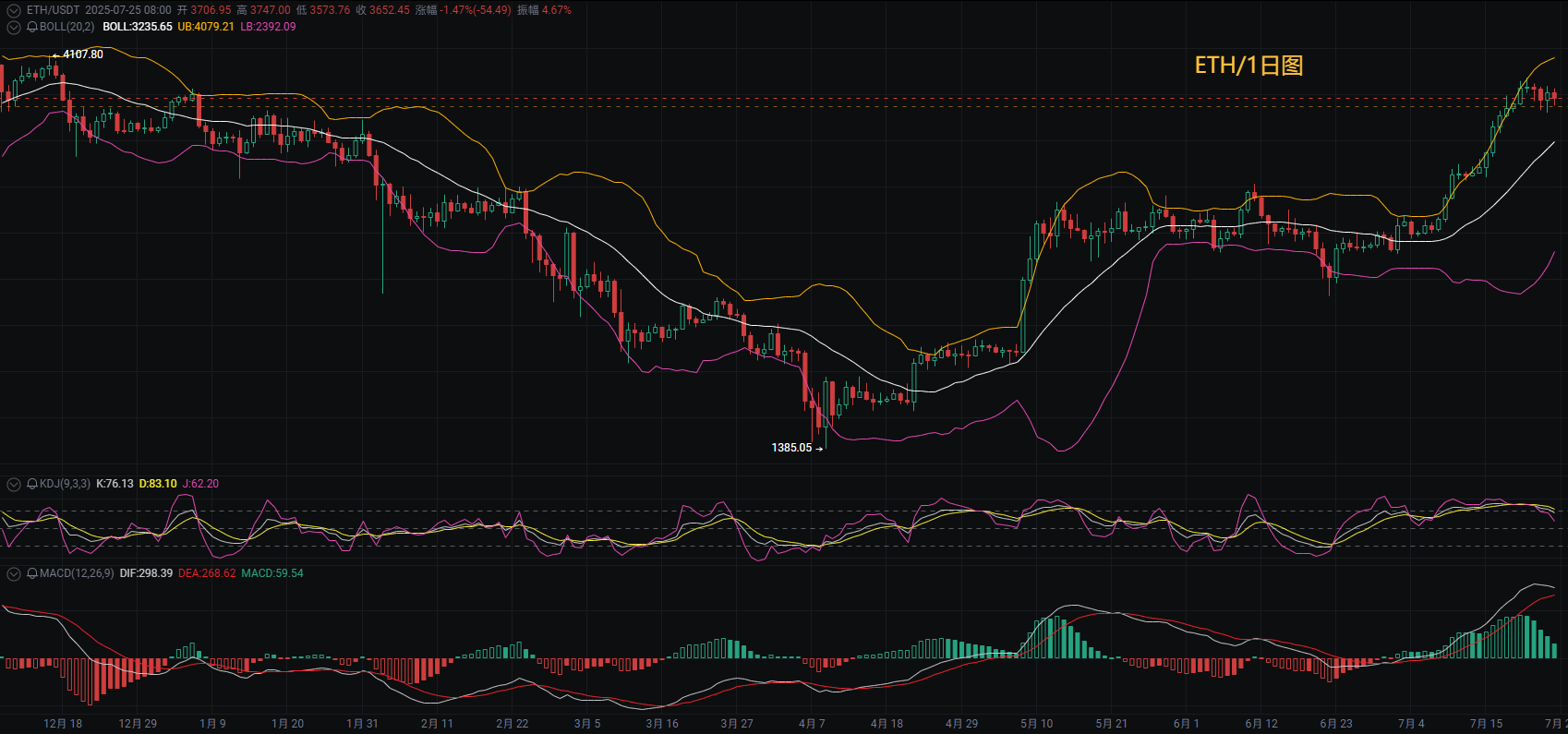
Task: Click the LB:2392.09 lower band value
Action: 268,27
